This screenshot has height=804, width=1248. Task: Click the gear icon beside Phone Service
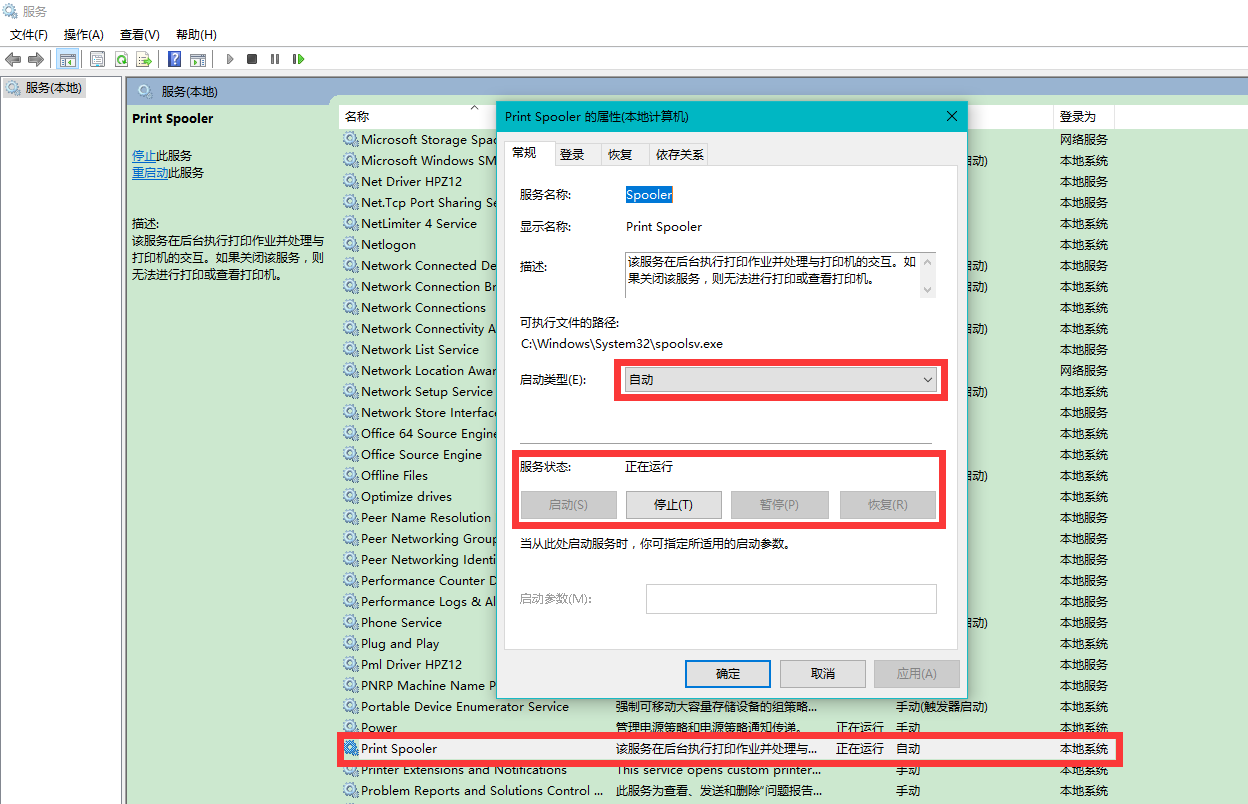351,622
